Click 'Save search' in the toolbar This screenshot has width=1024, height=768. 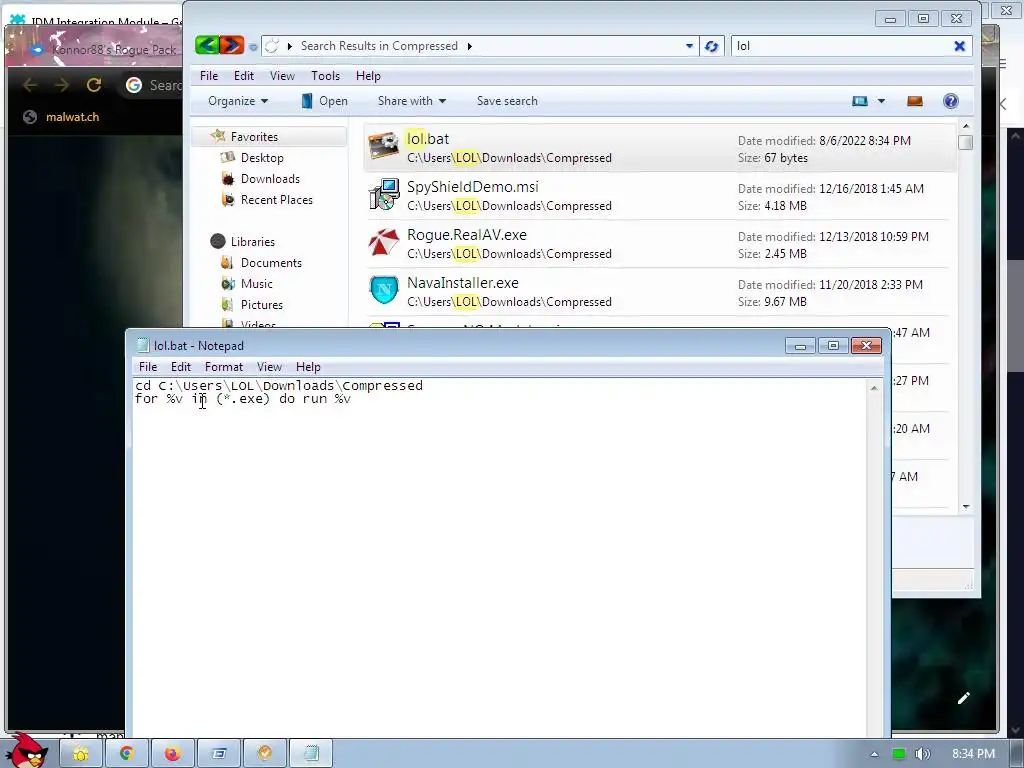pyautogui.click(x=507, y=101)
